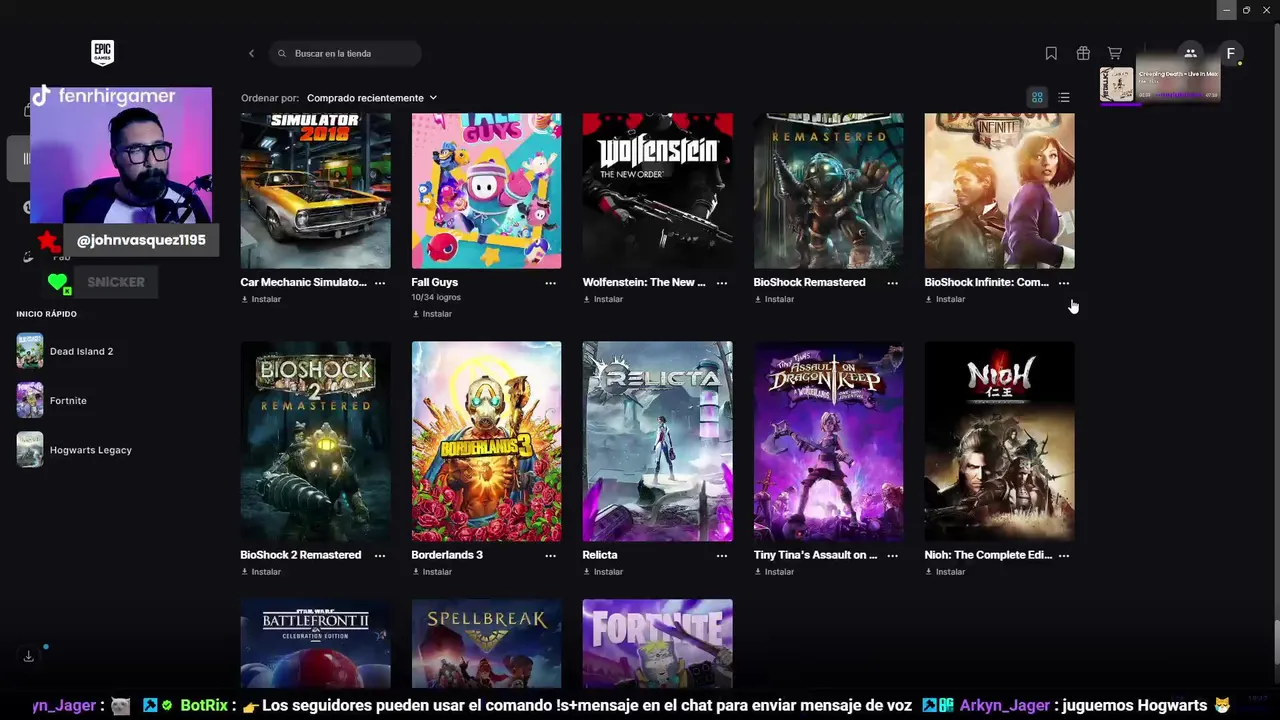Image resolution: width=1280 pixels, height=720 pixels.
Task: Focus the 'Buscar en la tienda' search field
Action: pos(345,53)
